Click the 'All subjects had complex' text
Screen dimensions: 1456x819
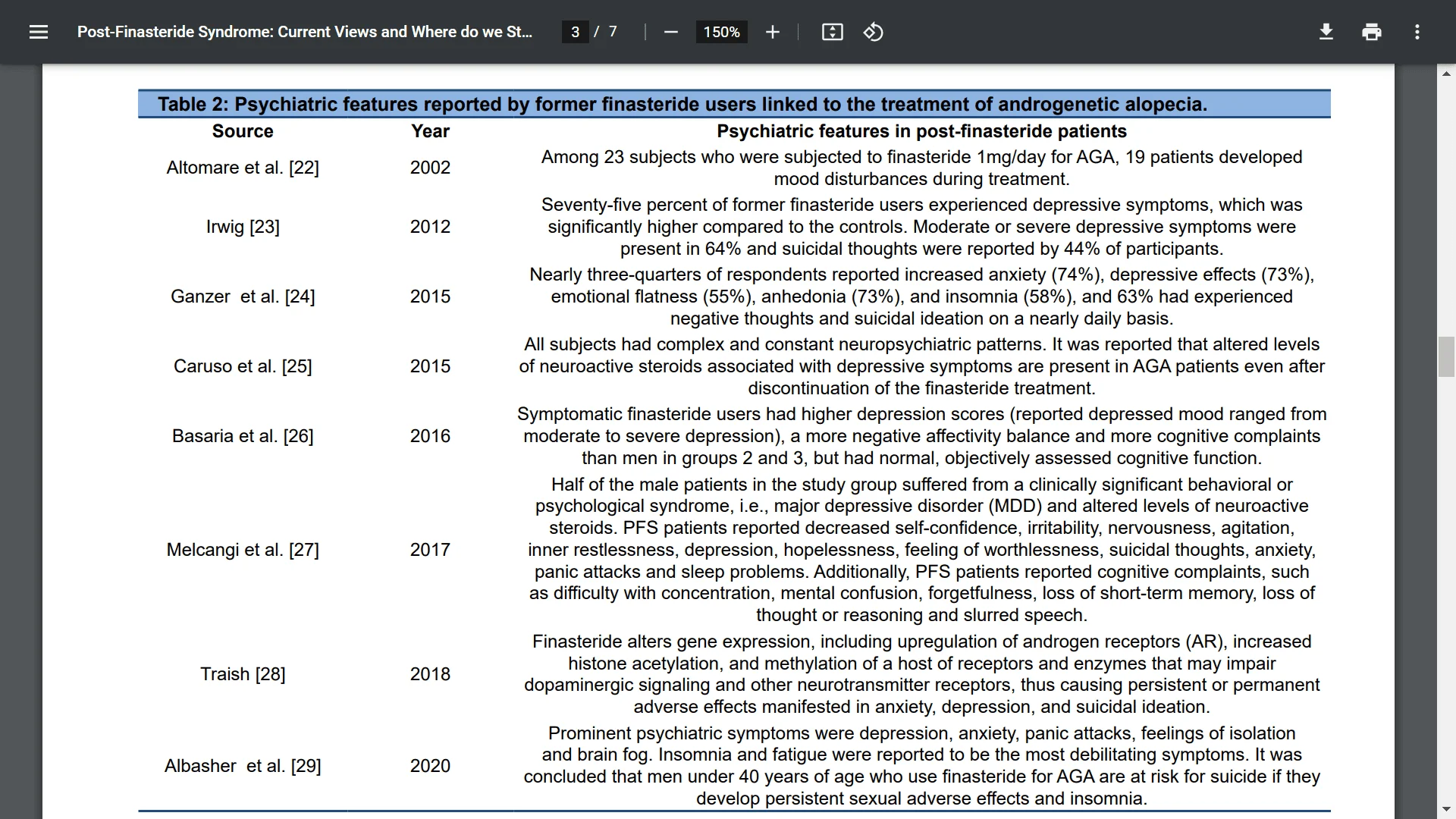tap(921, 366)
